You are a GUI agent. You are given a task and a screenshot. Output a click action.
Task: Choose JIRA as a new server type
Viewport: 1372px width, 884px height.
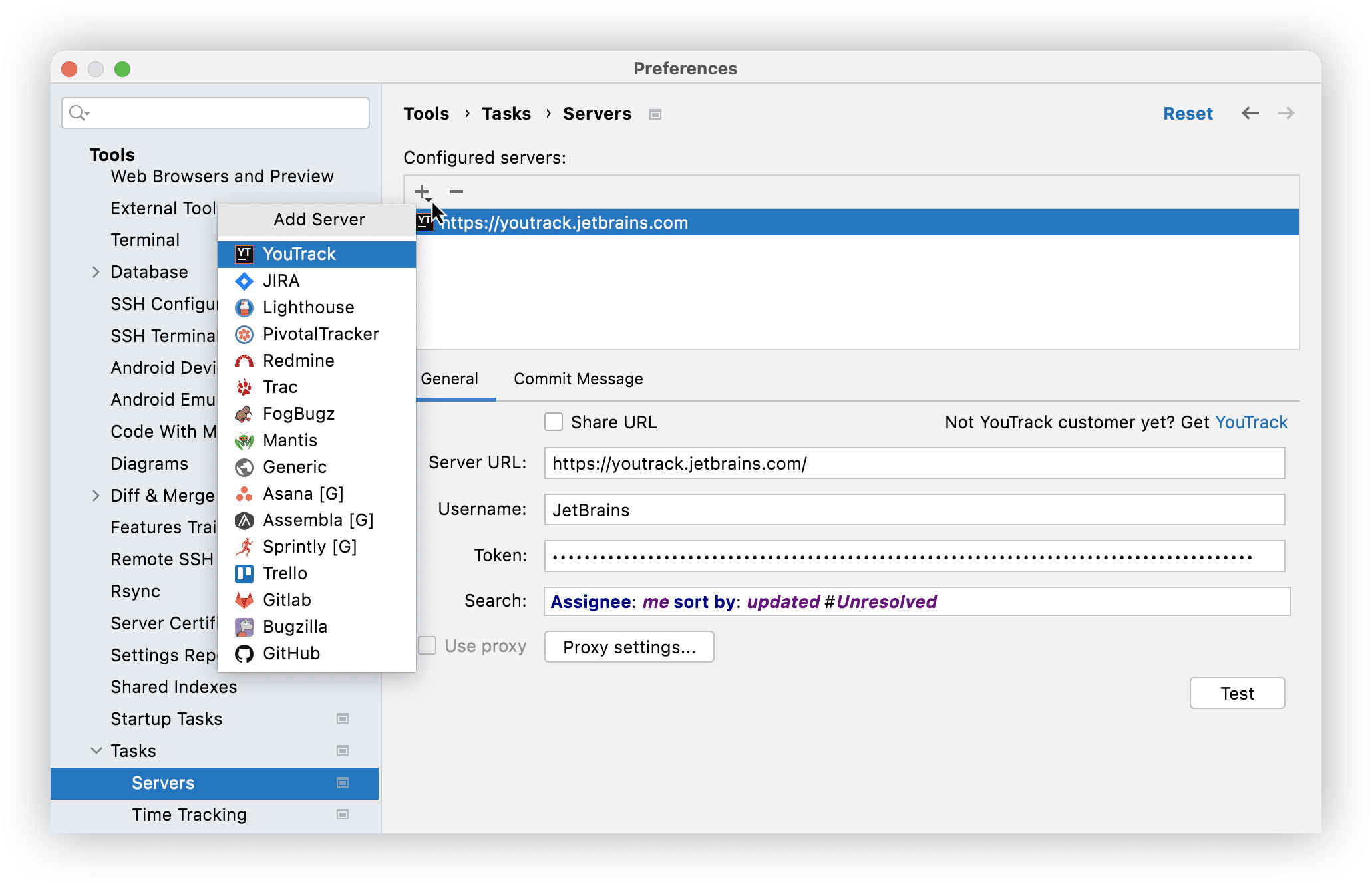tap(281, 281)
